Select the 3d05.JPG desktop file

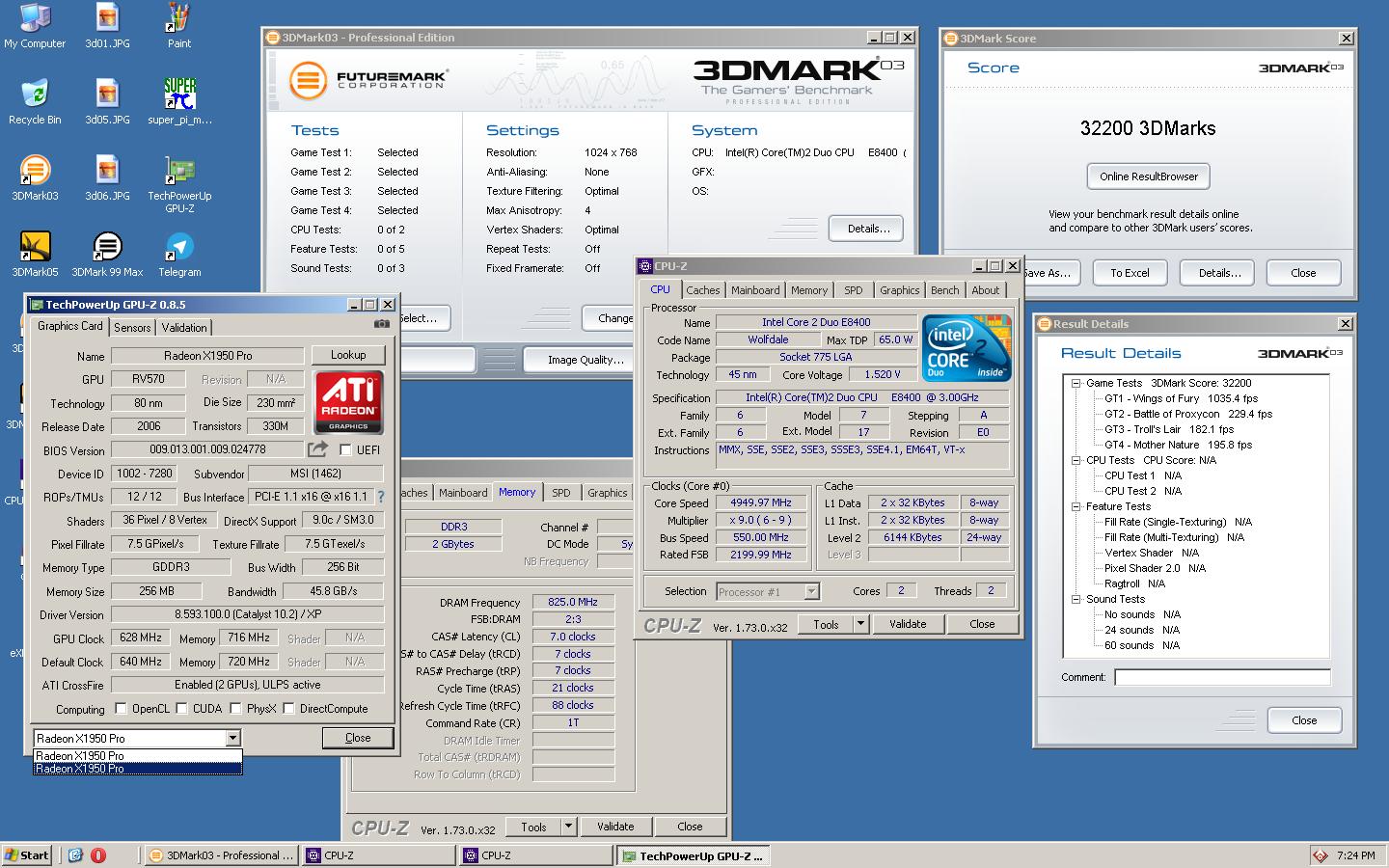107,102
